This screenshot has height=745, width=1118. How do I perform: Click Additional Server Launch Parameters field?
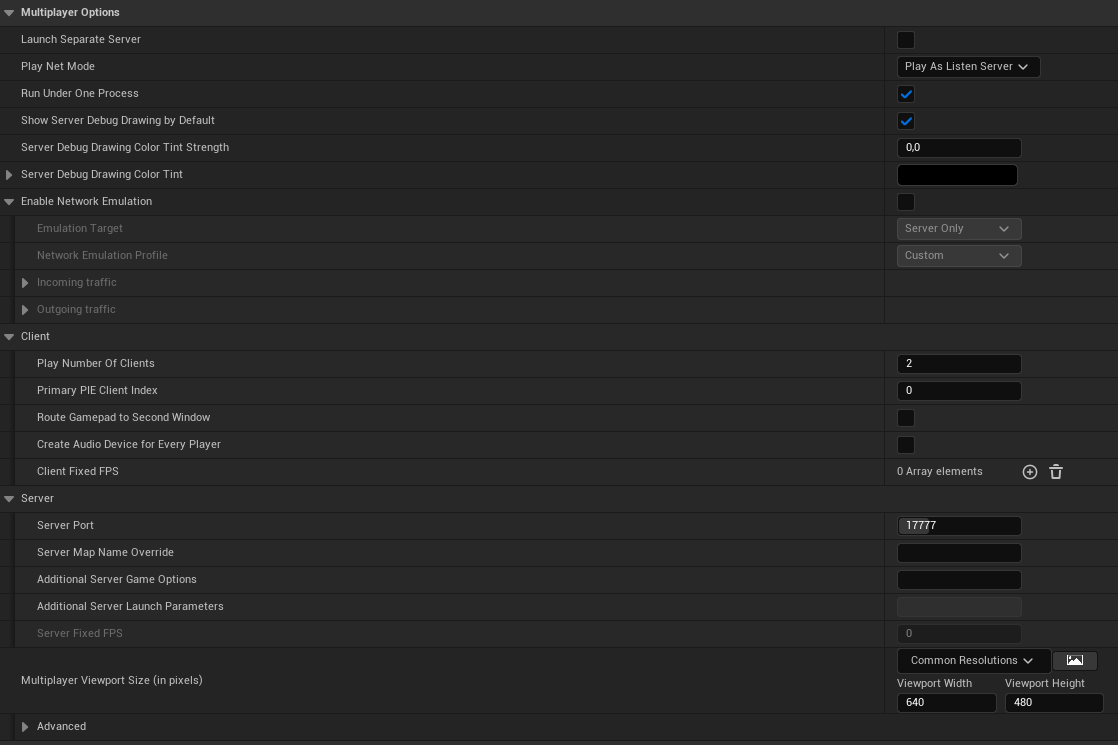pyautogui.click(x=958, y=607)
